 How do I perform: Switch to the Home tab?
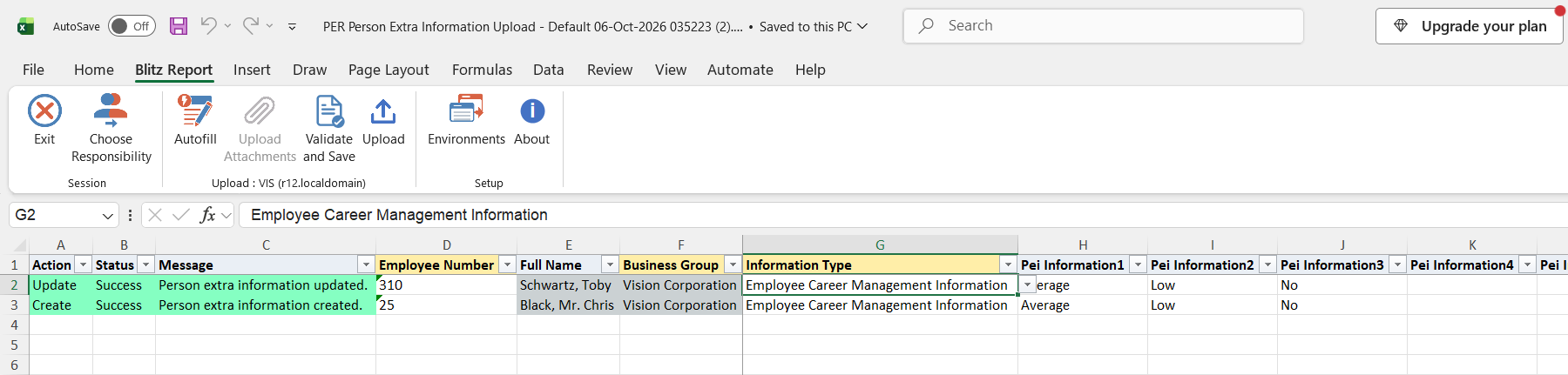pos(94,70)
